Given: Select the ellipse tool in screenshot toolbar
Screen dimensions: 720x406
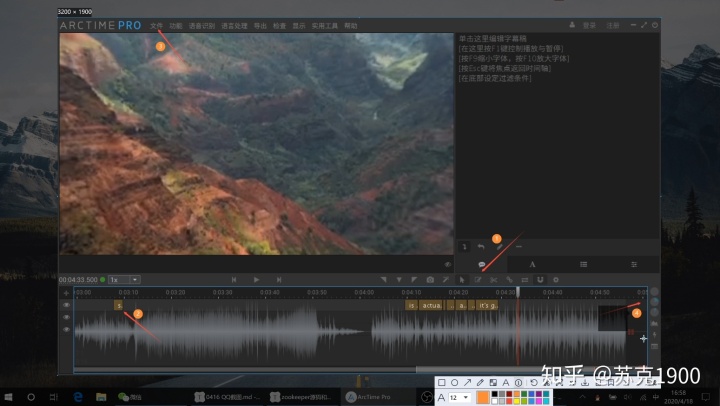Looking at the screenshot, I should pos(455,382).
